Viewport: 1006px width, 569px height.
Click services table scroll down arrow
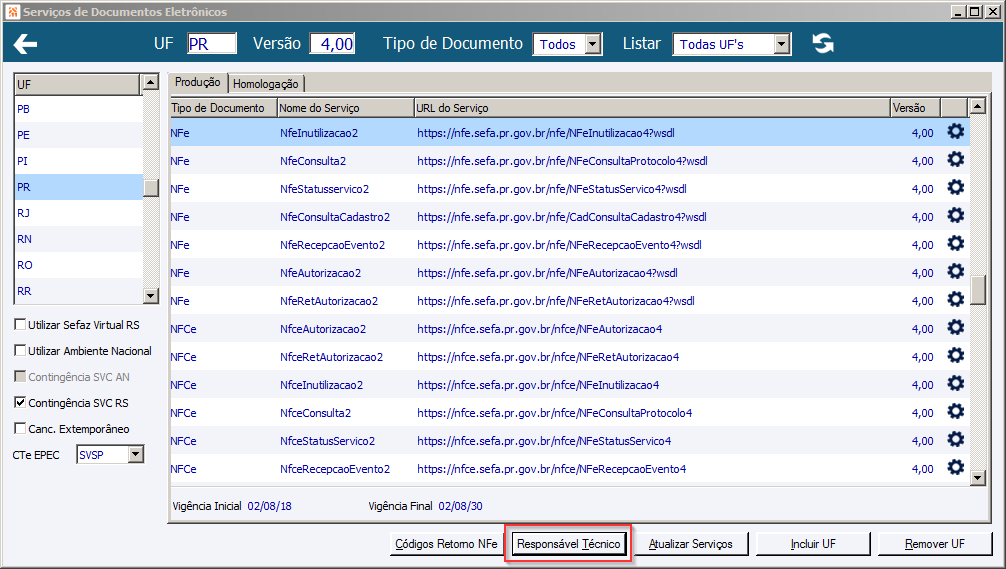pyautogui.click(x=977, y=477)
